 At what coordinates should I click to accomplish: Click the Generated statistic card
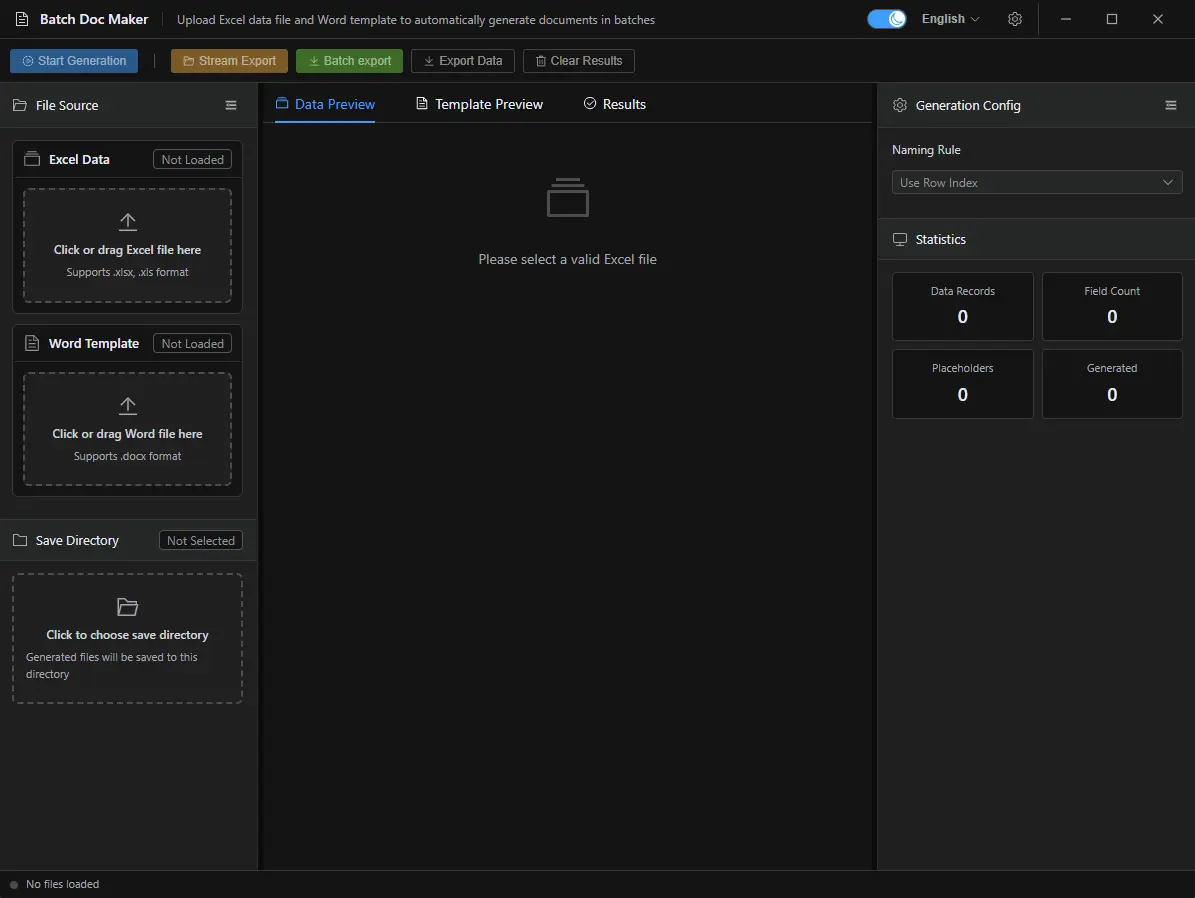(1112, 383)
